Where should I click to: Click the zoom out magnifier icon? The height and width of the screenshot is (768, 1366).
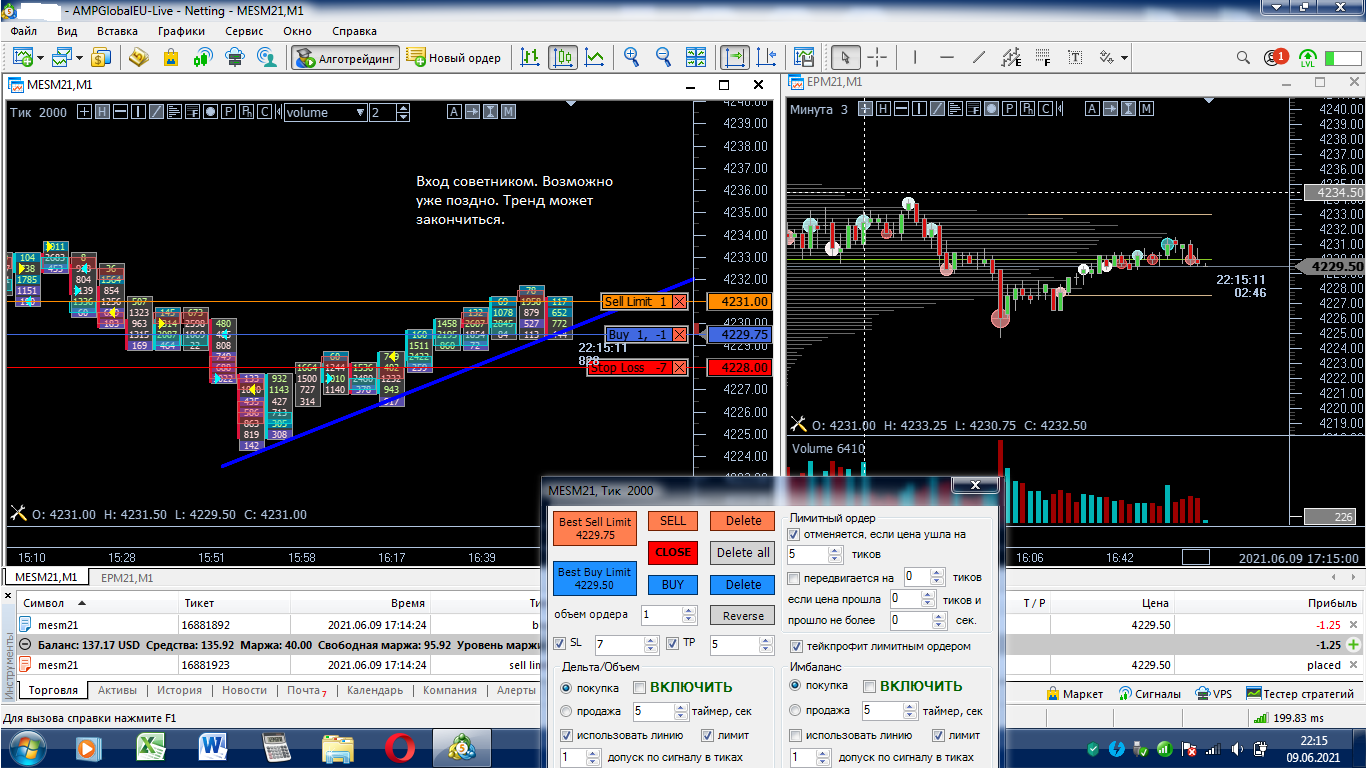[663, 57]
